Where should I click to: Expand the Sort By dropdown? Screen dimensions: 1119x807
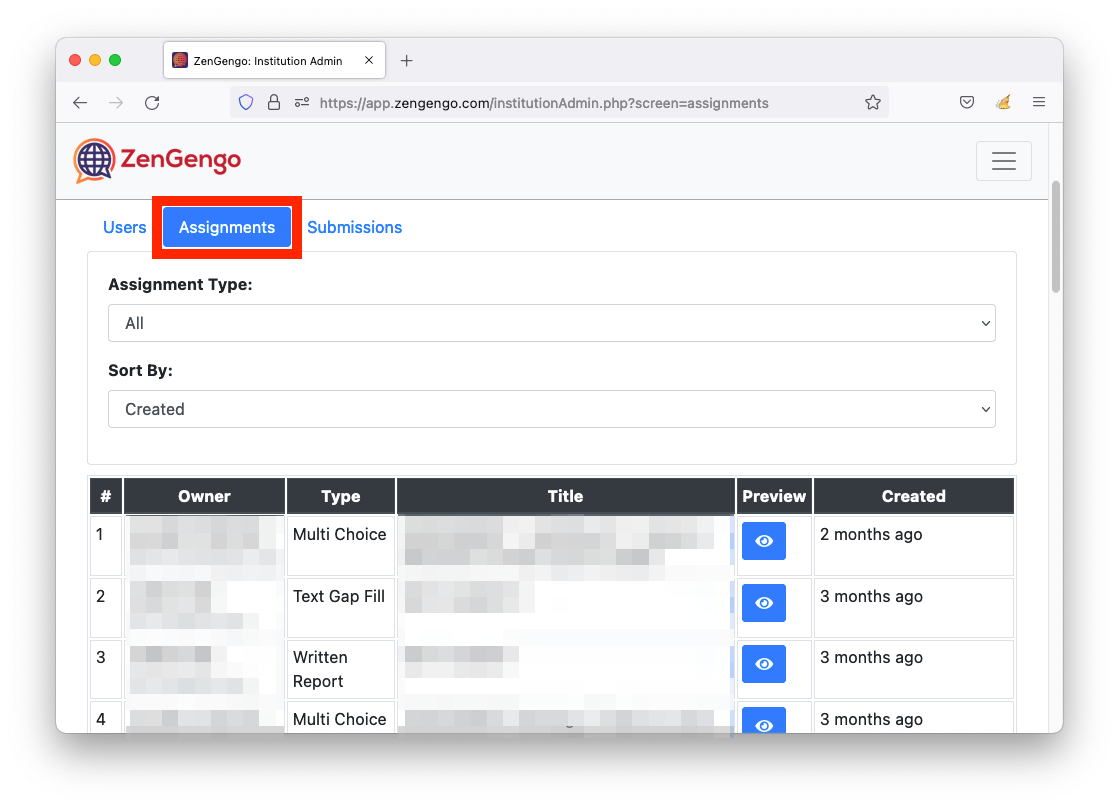552,409
